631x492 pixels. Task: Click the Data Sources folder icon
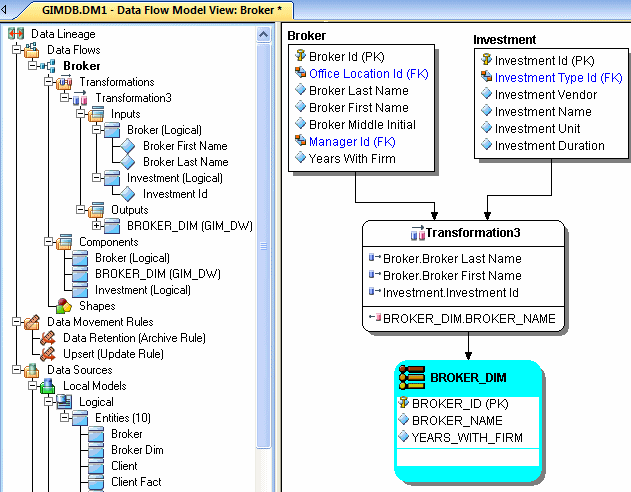coord(32,370)
